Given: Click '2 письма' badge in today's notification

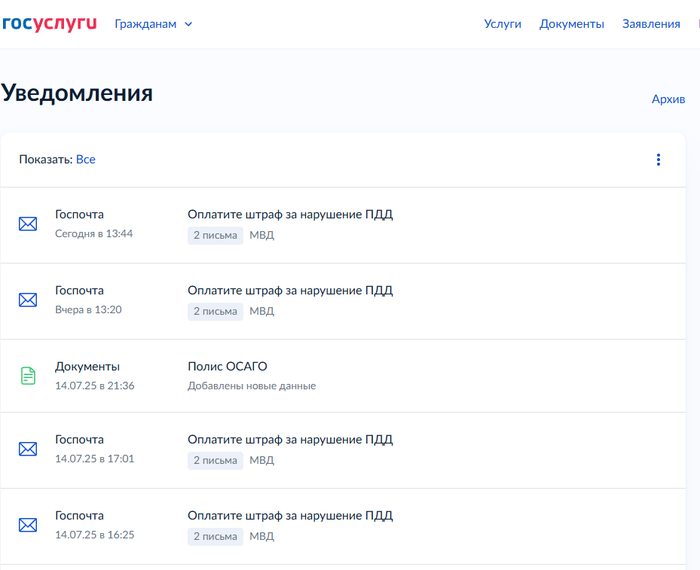Looking at the screenshot, I should pos(215,235).
